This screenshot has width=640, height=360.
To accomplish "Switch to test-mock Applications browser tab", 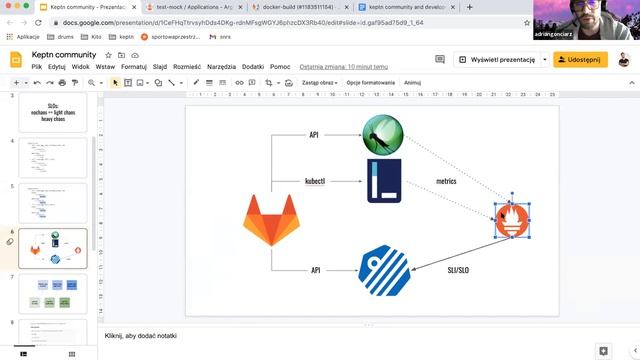I will (x=195, y=7).
